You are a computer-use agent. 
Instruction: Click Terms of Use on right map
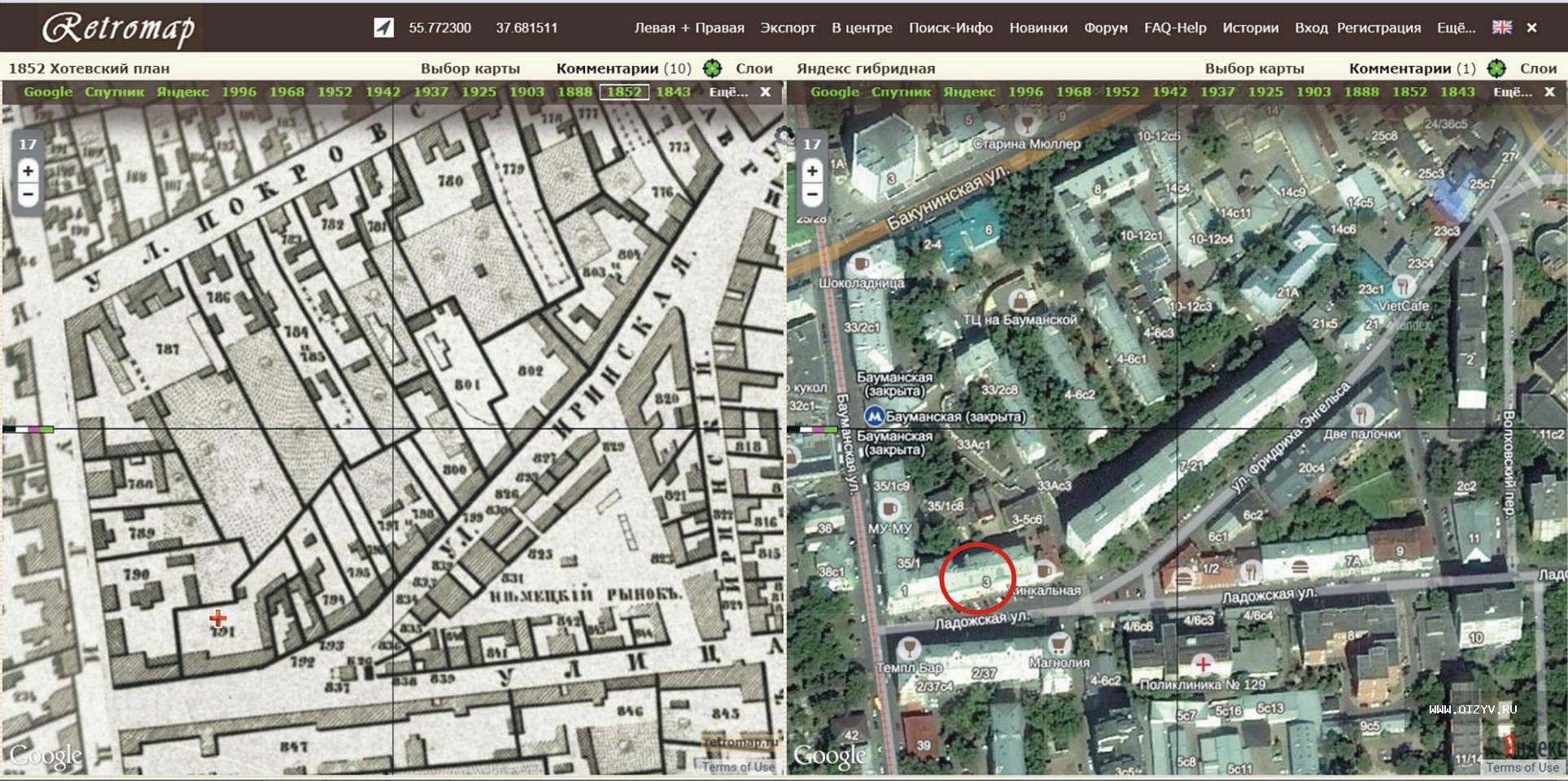pos(1522,767)
